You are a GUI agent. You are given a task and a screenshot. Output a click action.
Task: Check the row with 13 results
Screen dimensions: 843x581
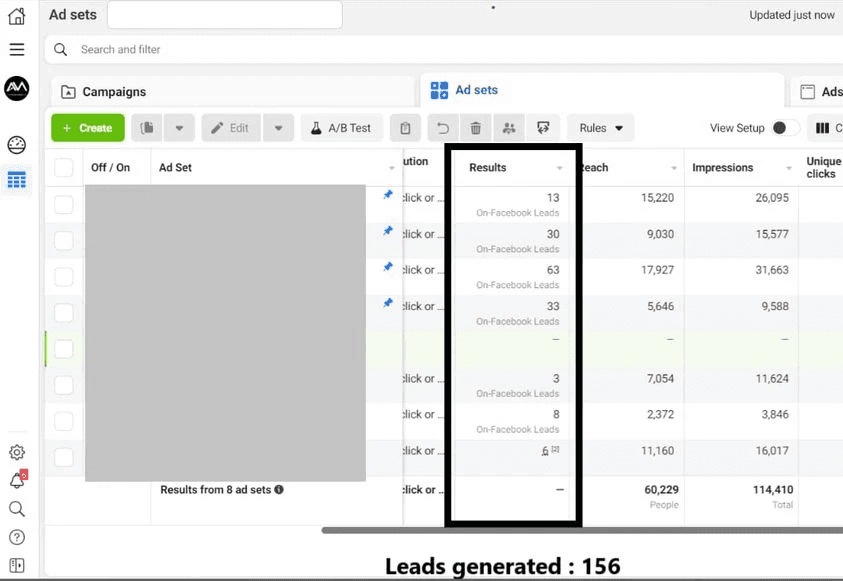[63, 204]
